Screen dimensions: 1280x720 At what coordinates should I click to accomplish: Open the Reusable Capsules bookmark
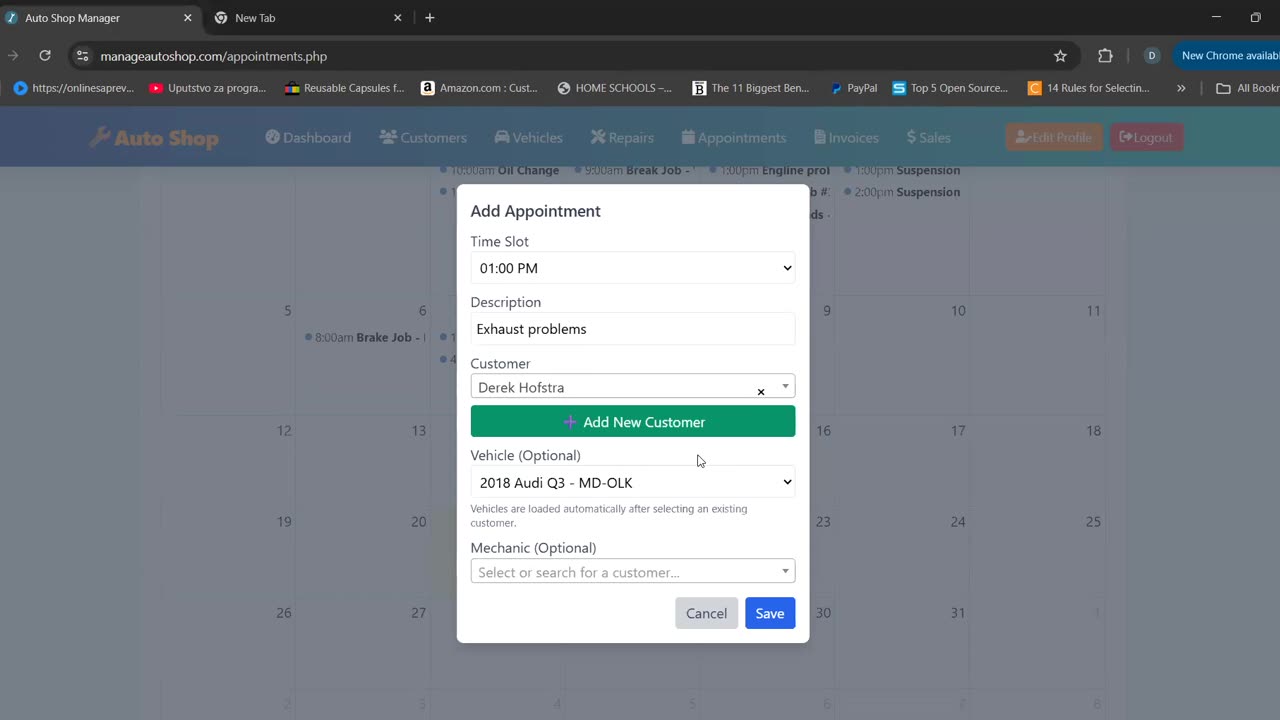[x=345, y=88]
